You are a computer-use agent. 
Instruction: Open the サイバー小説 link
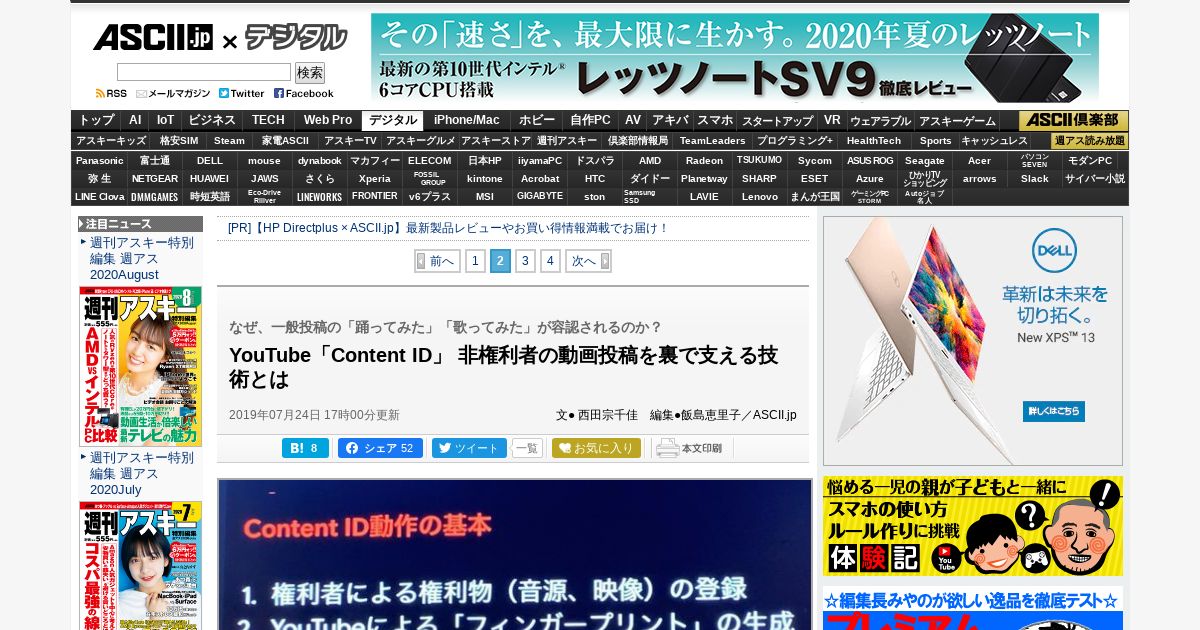1095,178
